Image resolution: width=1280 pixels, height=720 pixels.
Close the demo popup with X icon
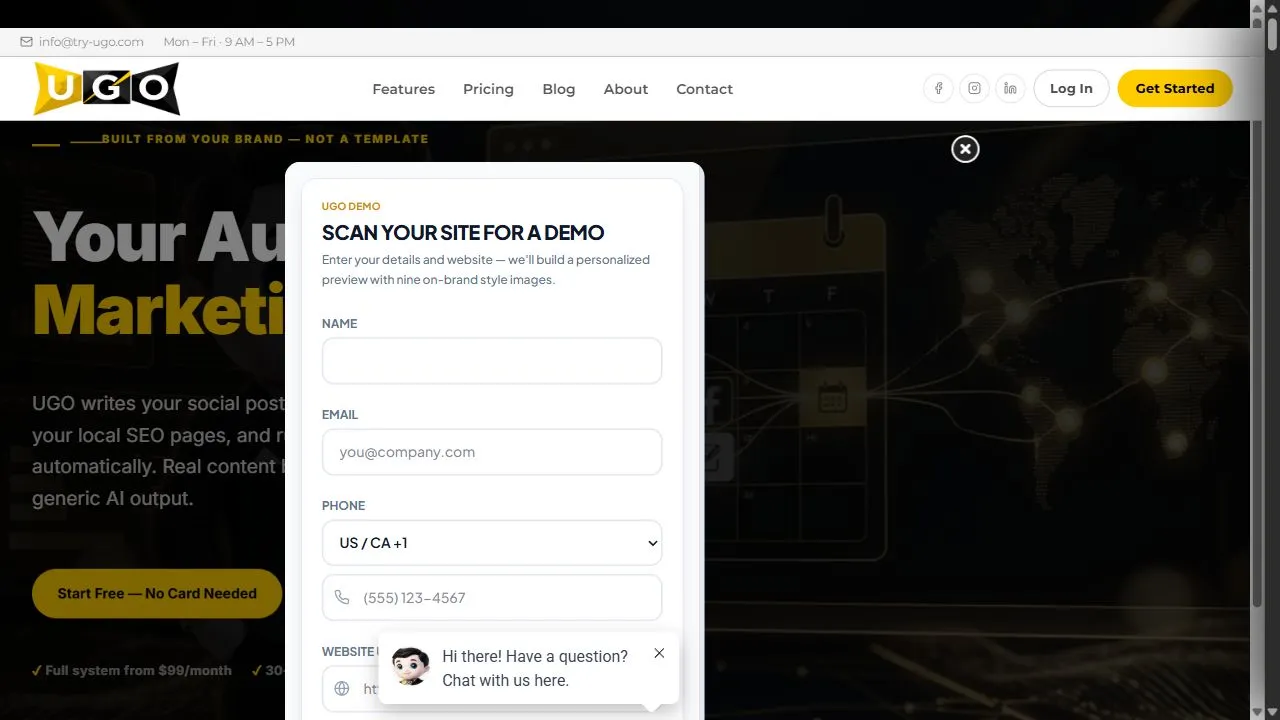coord(965,149)
